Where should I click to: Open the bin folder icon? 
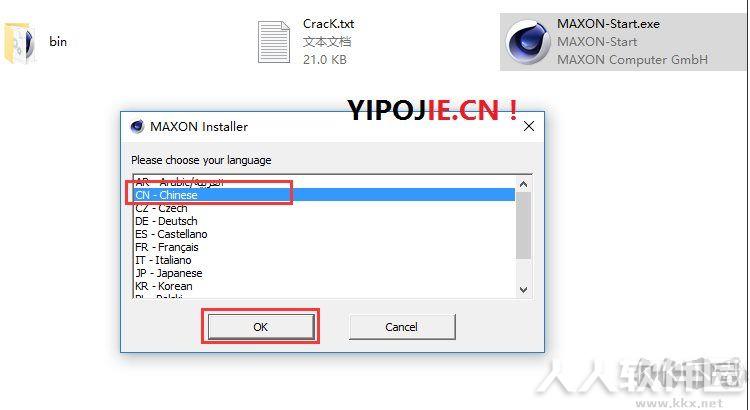19,42
